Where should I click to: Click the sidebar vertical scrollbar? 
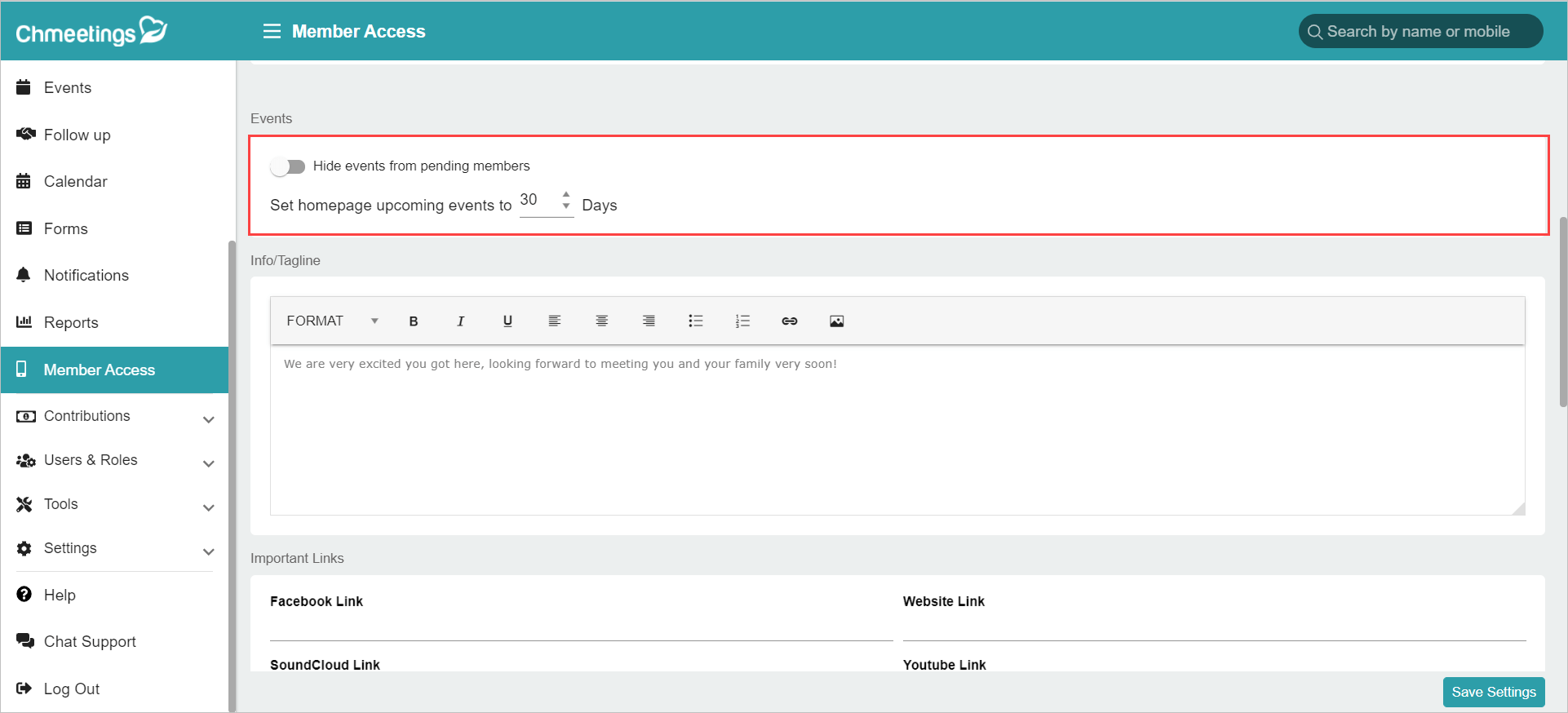click(x=232, y=476)
